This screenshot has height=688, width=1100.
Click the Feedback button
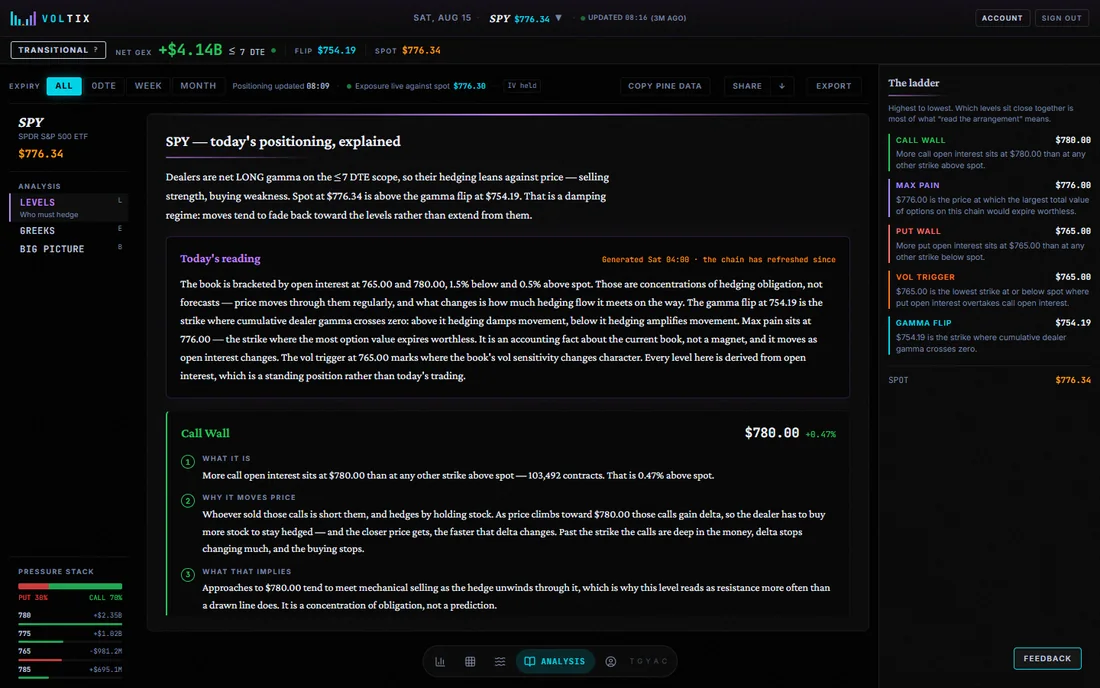tap(1047, 659)
